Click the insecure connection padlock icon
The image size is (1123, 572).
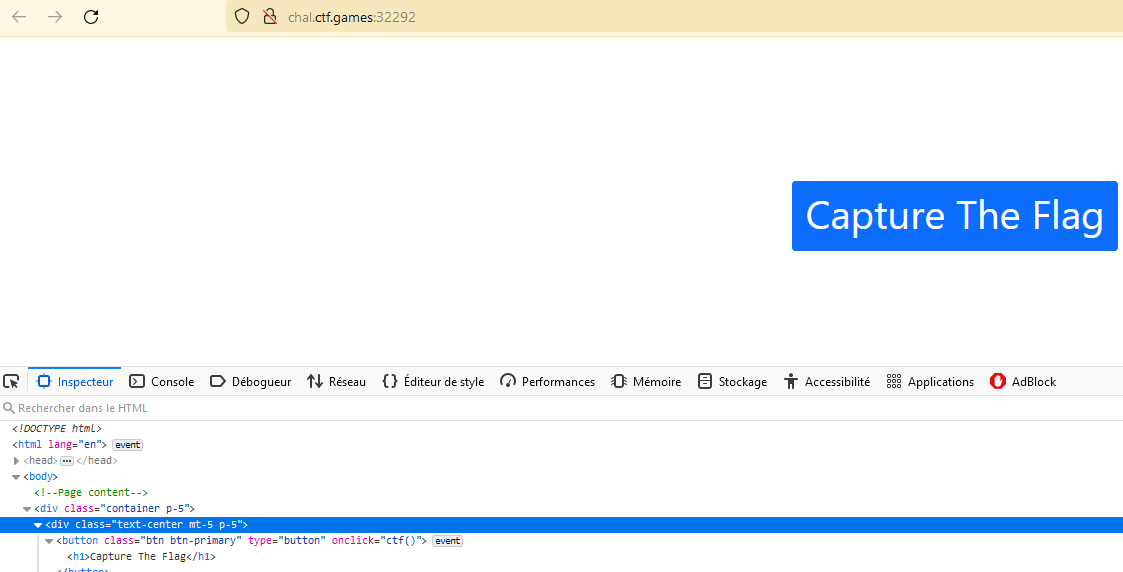[268, 17]
